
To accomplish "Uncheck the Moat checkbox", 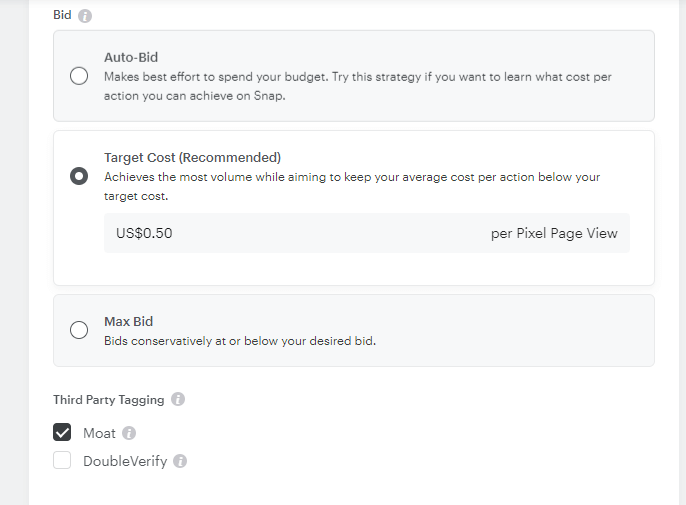I will point(62,432).
